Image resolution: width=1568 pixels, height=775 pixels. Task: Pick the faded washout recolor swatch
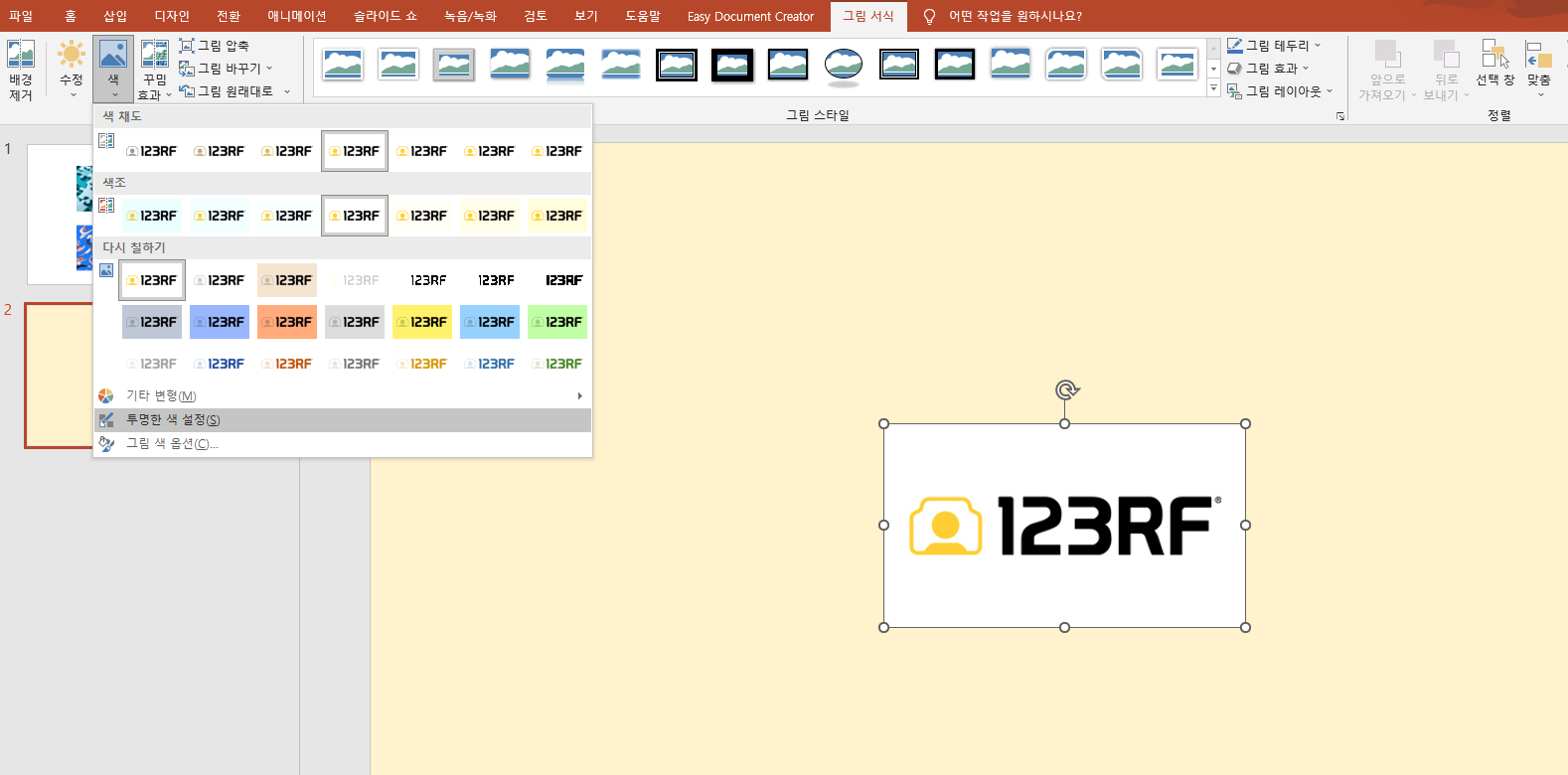coord(355,280)
